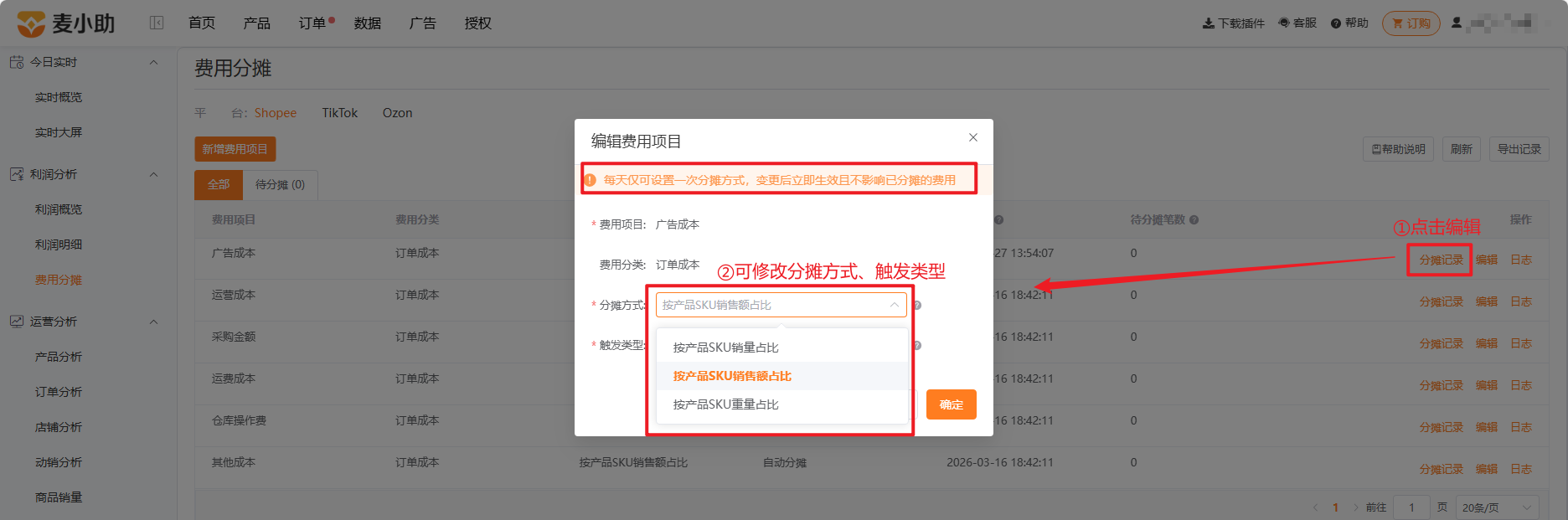
Task: Switch to the Ozon platform tab
Action: click(398, 113)
